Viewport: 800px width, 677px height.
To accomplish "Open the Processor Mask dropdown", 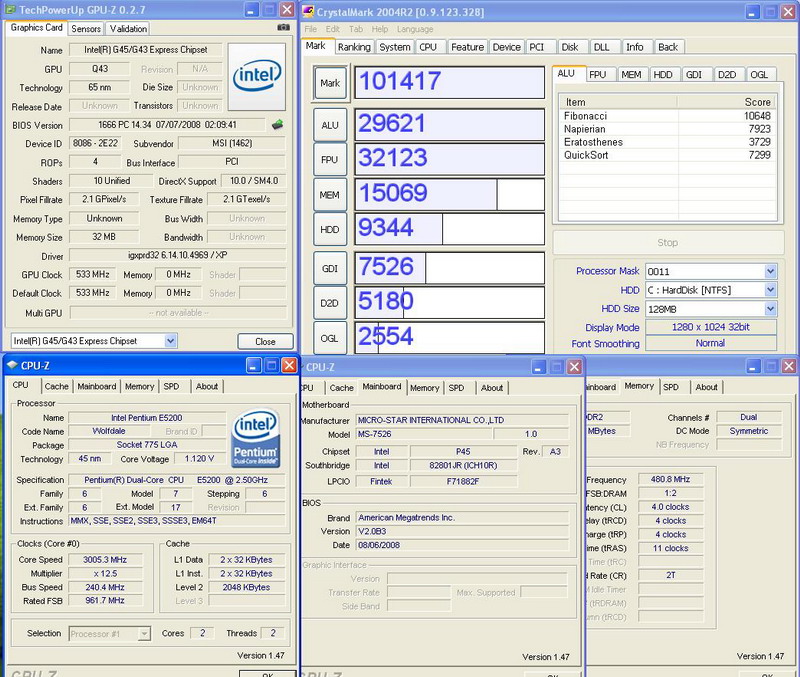I will [x=770, y=271].
